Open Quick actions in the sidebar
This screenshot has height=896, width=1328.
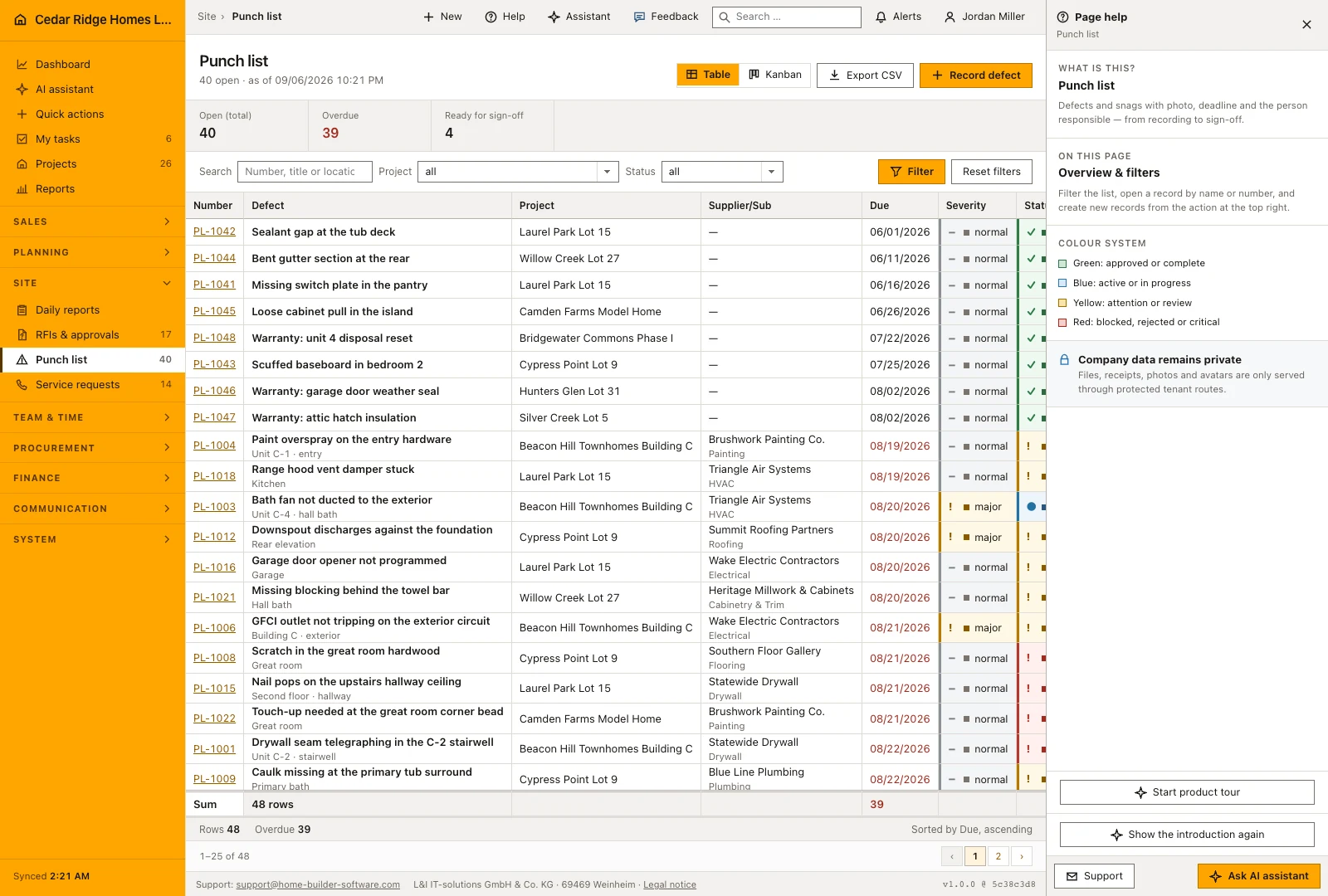(x=92, y=114)
